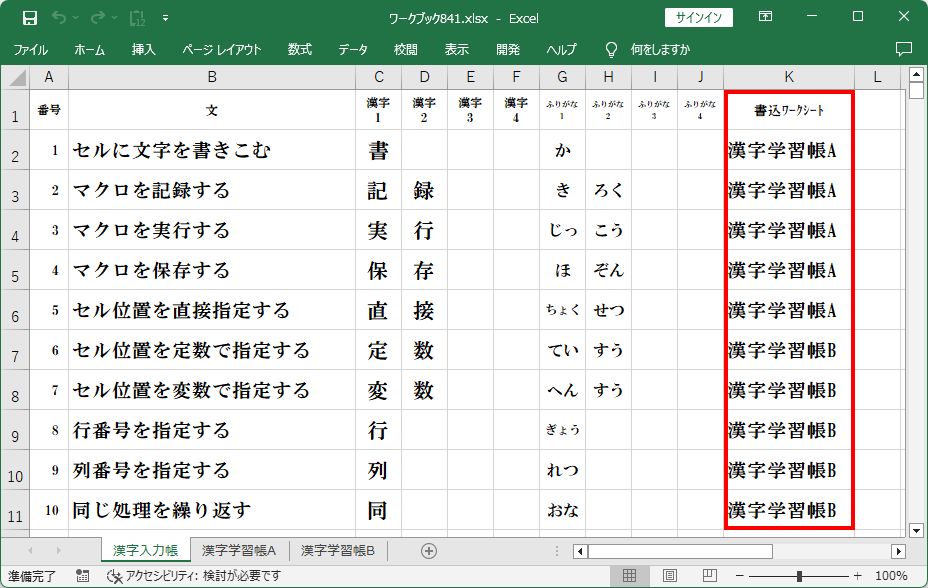Select the cell マクロを実行する

(x=212, y=230)
